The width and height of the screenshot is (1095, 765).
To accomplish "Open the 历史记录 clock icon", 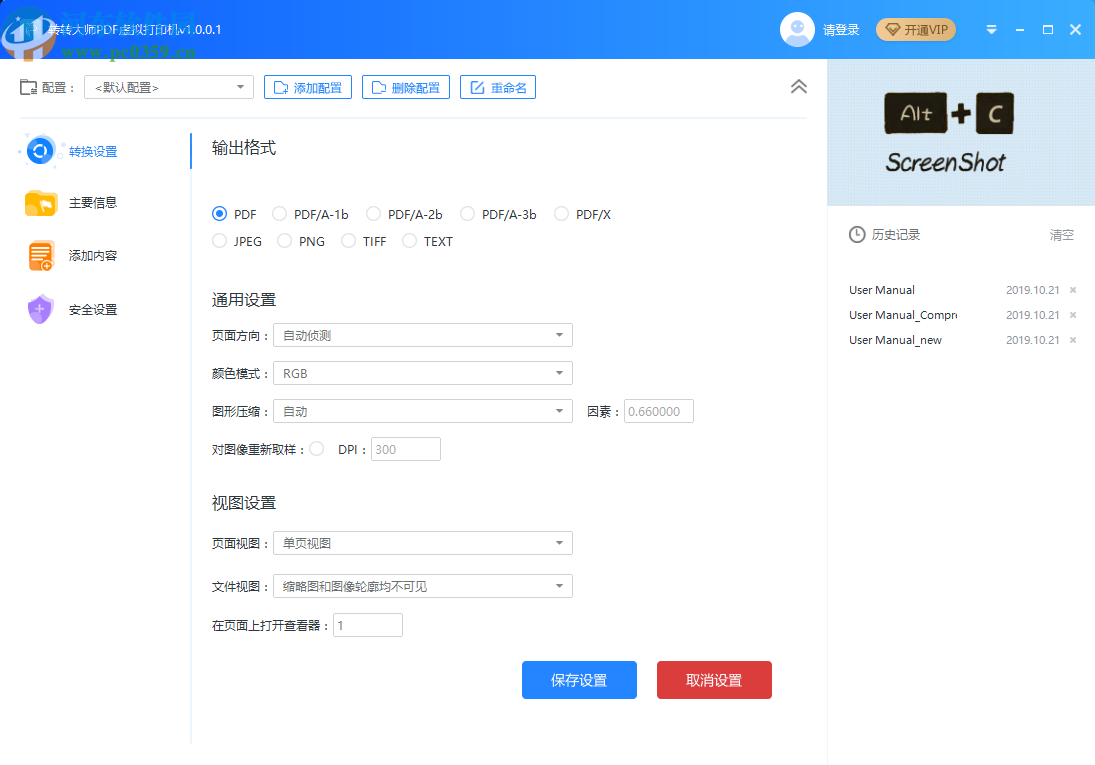I will (x=857, y=234).
